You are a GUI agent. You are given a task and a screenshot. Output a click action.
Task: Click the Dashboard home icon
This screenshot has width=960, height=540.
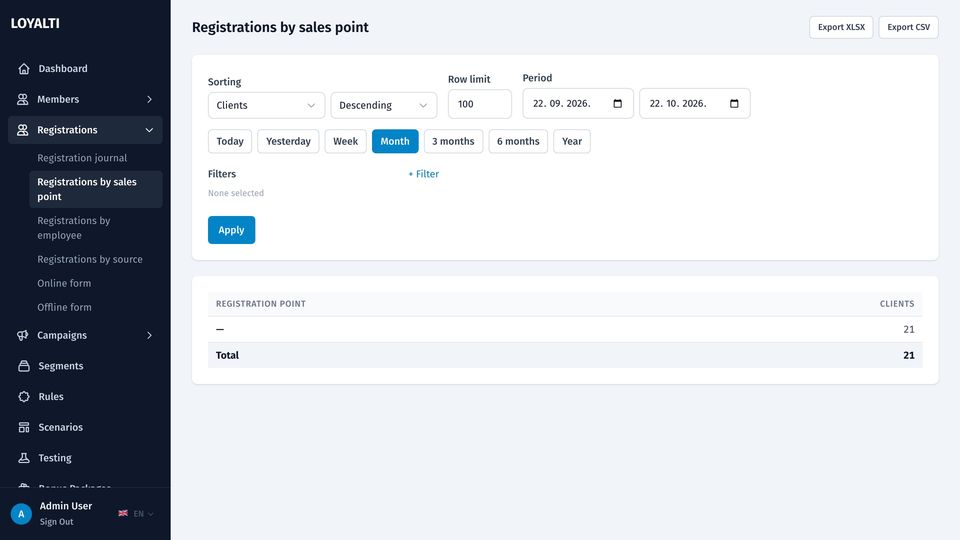coord(24,69)
